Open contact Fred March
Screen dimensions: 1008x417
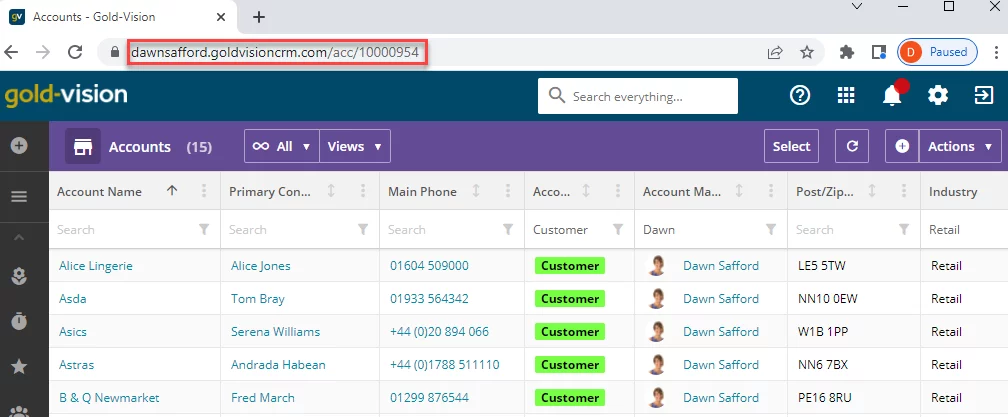[263, 398]
